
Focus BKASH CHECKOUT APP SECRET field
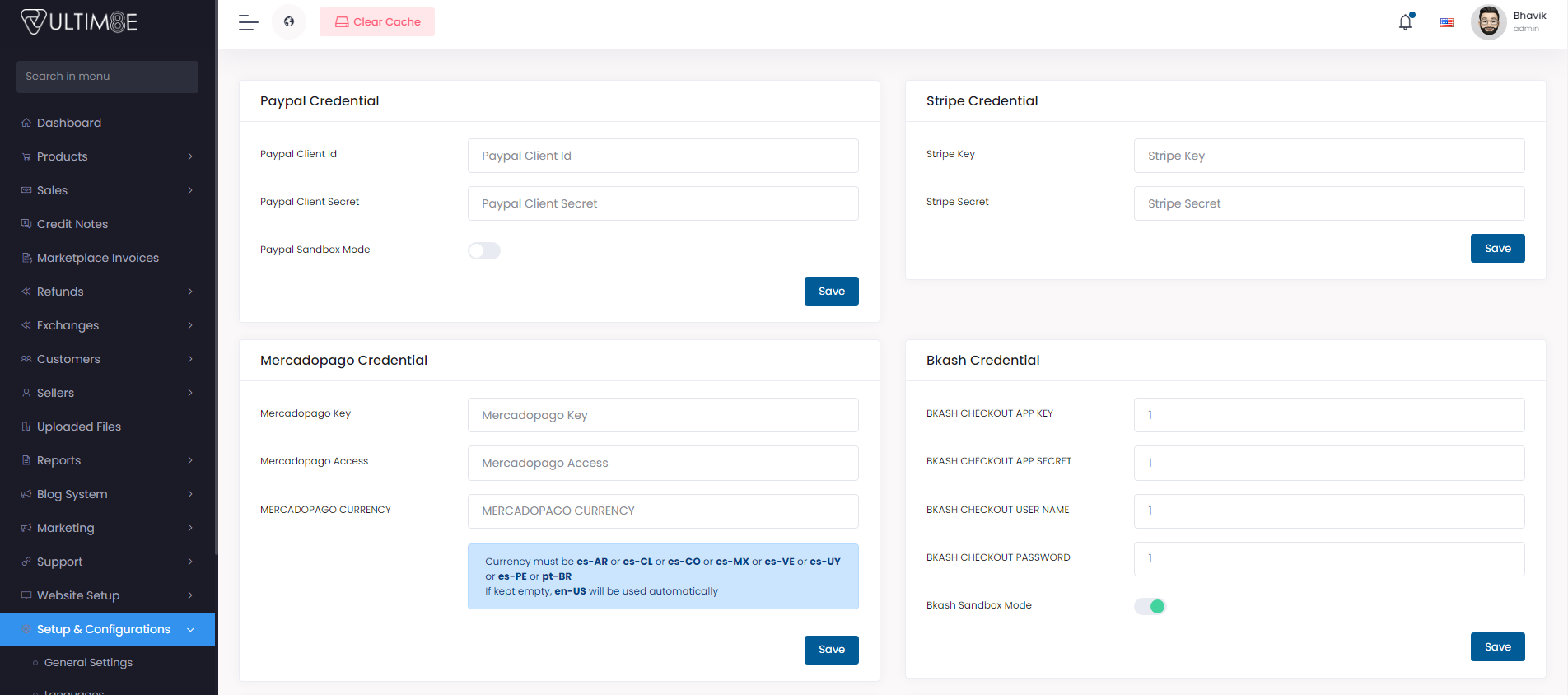click(x=1329, y=463)
